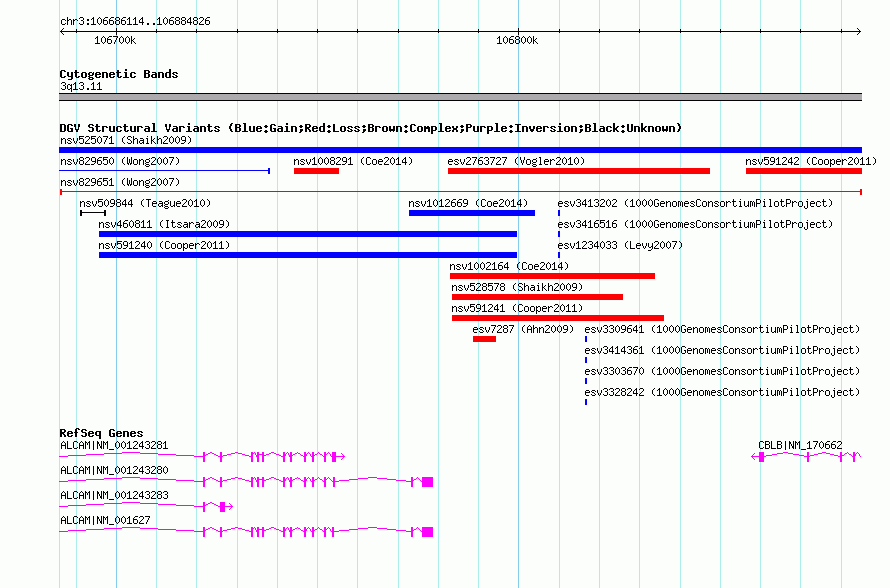Open the nsv460811 (Itsara2009) label

[164, 224]
